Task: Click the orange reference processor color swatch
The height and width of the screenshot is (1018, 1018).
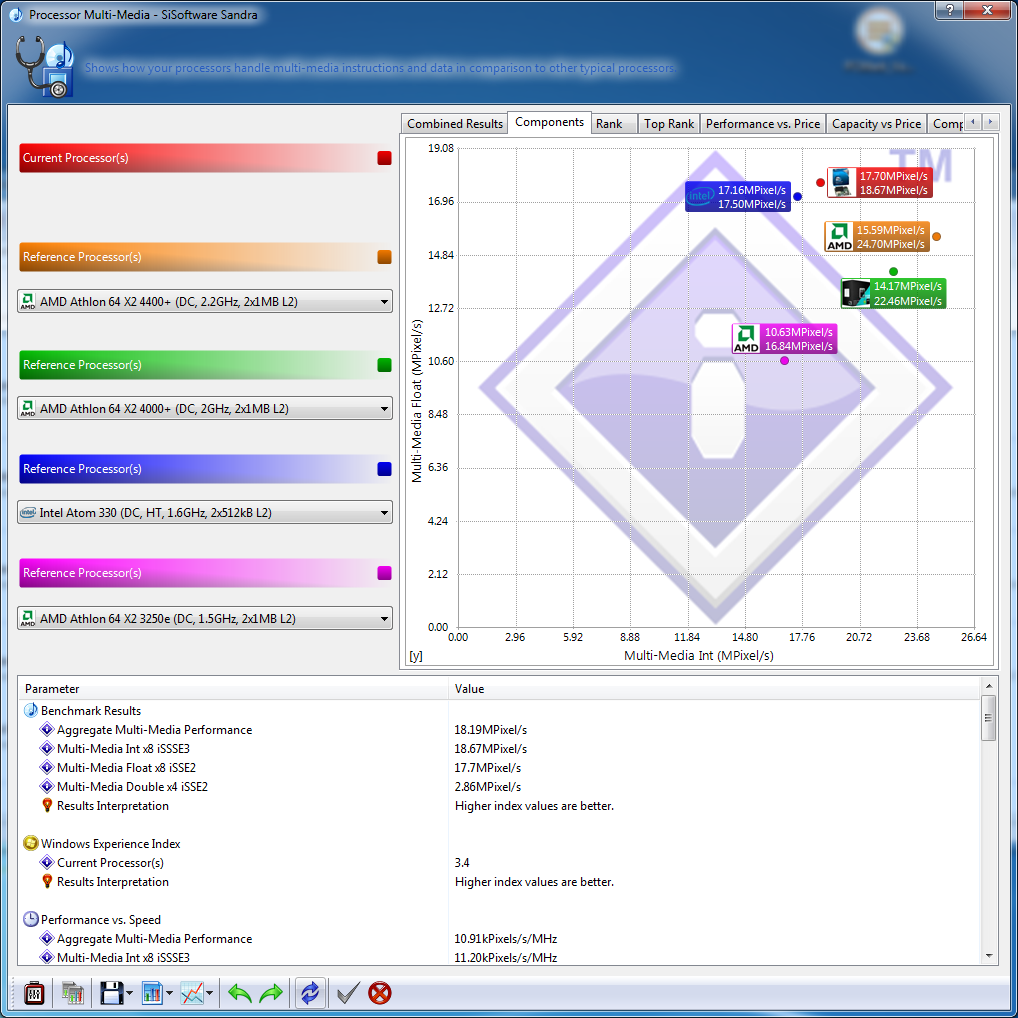Action: [x=384, y=257]
